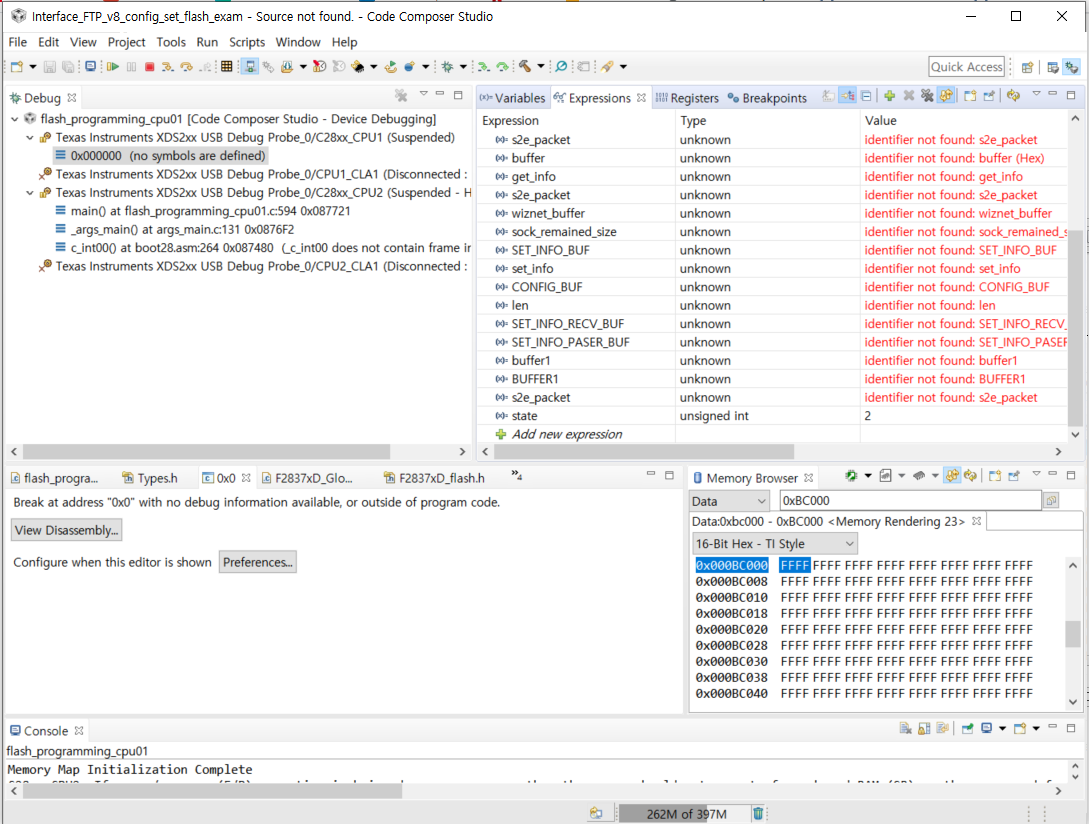Click Pin icon in Memory Browser toolbar
The image size is (1089, 824).
(x=1014, y=476)
